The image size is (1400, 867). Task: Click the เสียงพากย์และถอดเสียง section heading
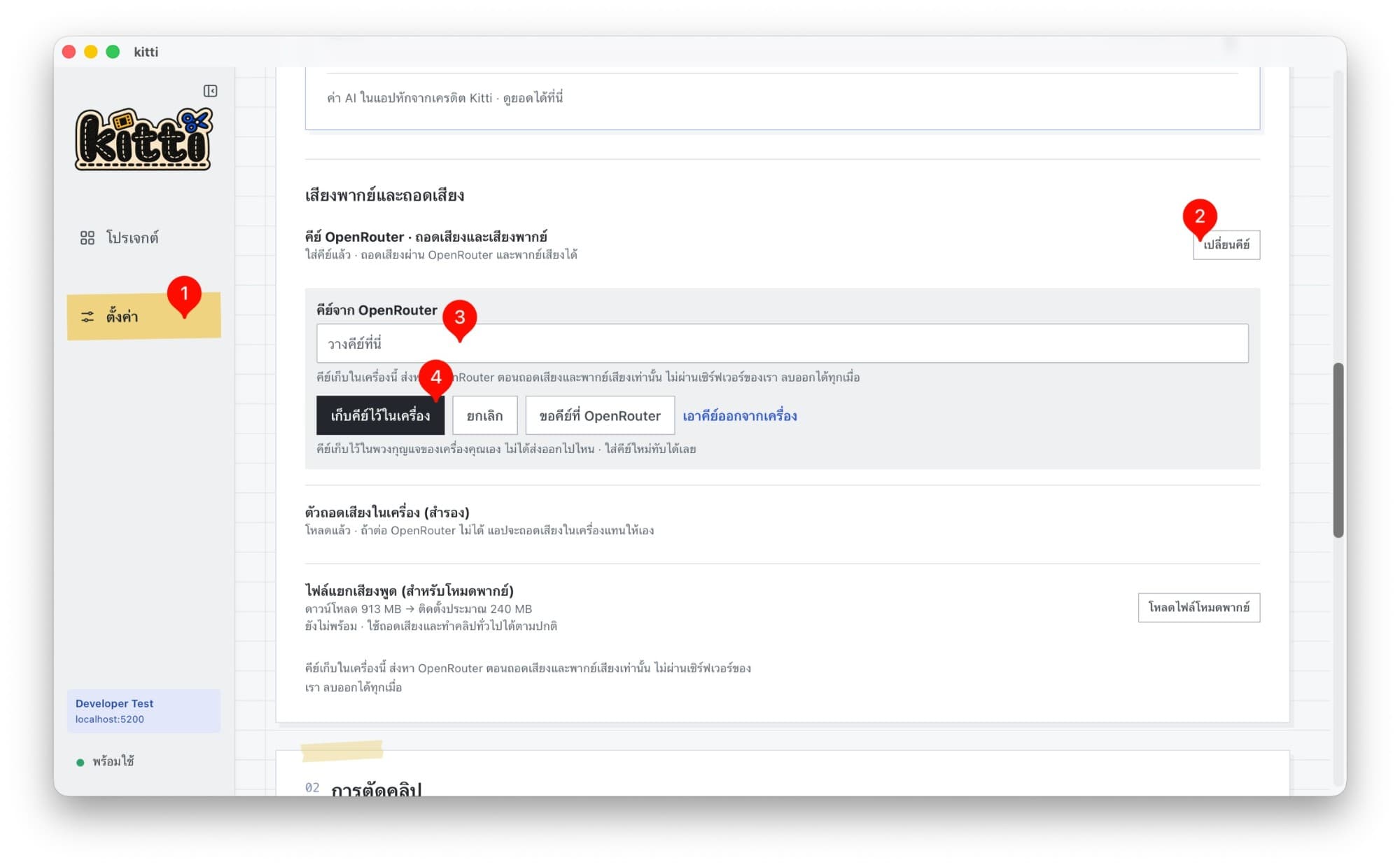pos(384,195)
